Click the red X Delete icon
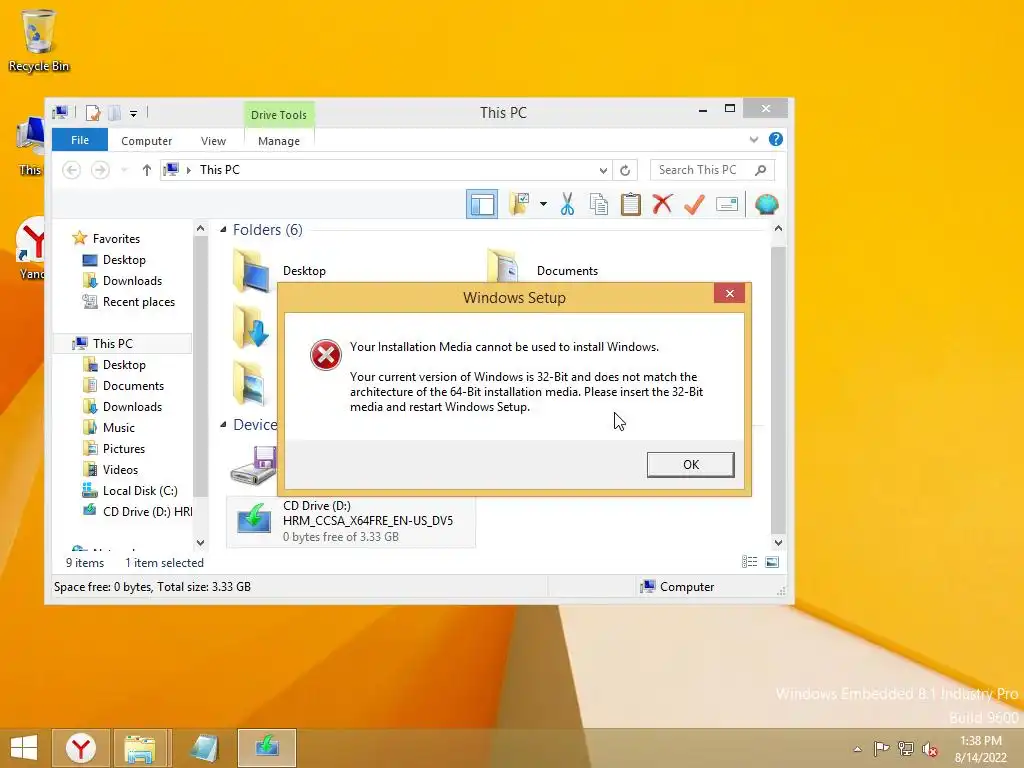 pyautogui.click(x=662, y=204)
